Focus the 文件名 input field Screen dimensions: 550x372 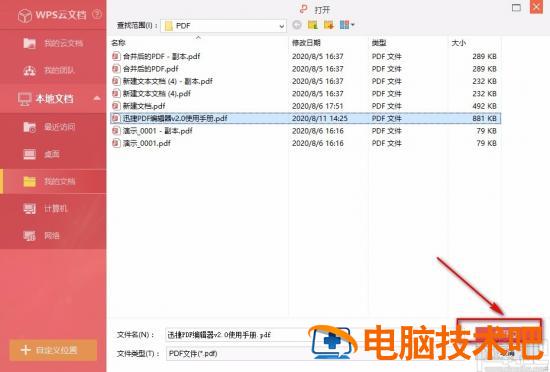(x=310, y=335)
